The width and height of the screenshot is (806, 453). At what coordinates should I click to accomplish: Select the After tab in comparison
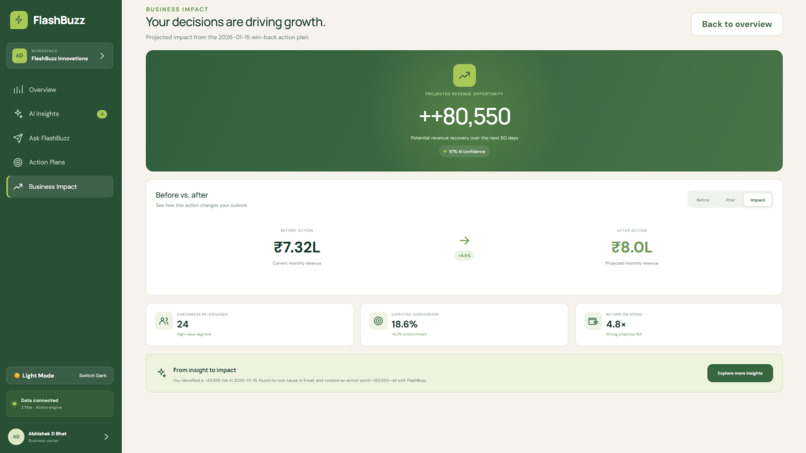point(730,200)
